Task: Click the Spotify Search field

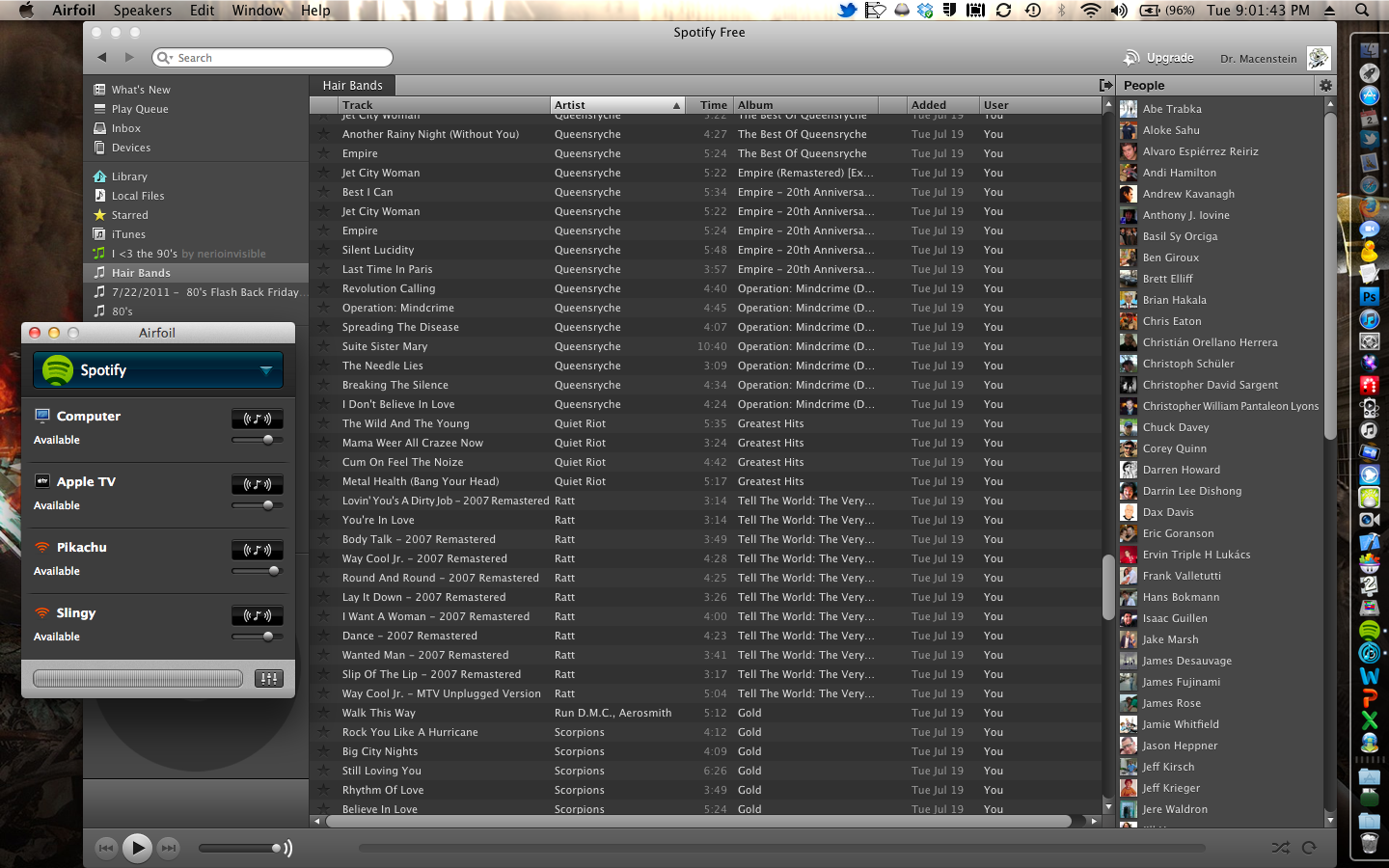Action: [275, 58]
